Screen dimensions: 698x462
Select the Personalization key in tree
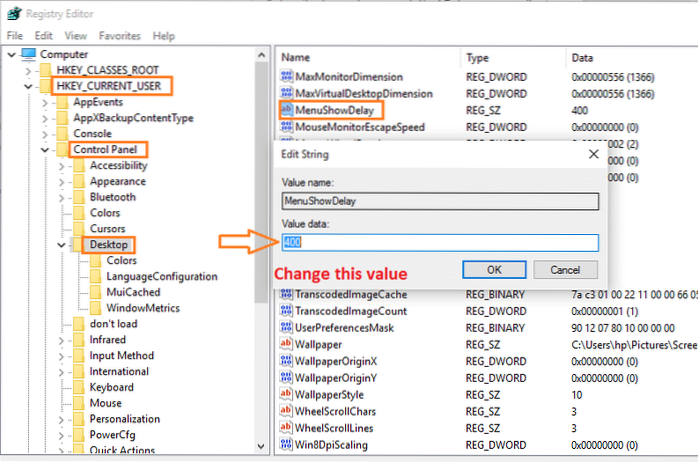124,419
